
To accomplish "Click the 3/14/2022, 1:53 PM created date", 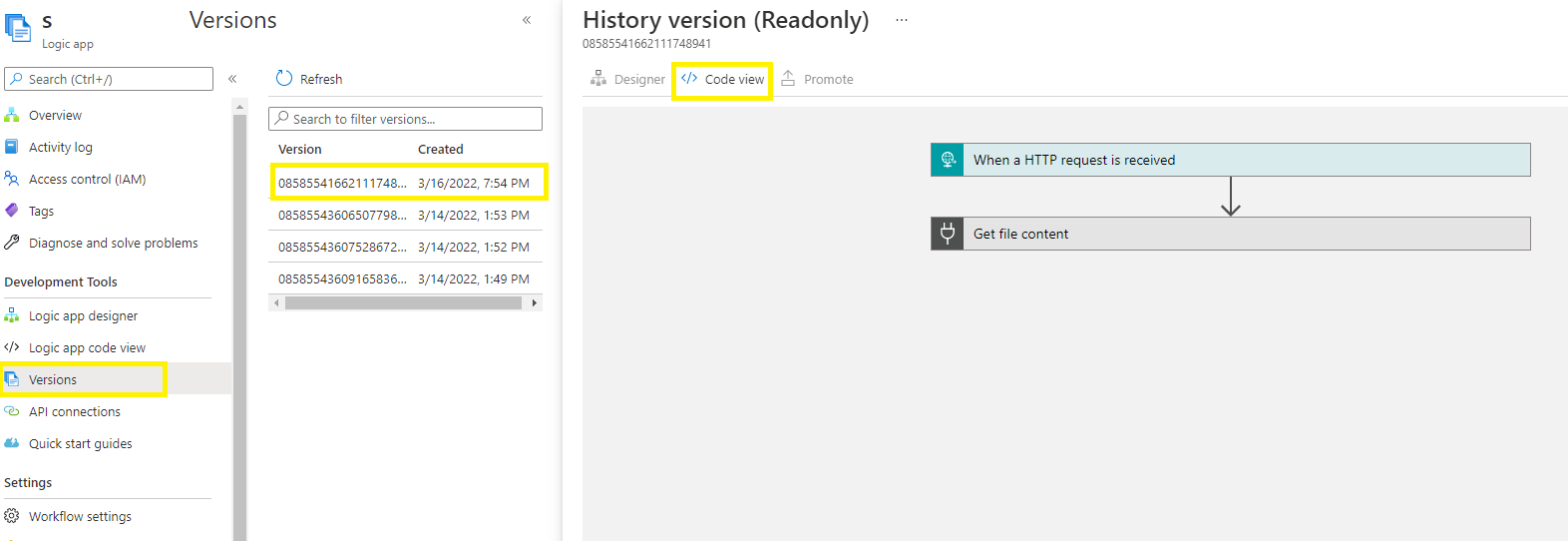I will tap(474, 215).
